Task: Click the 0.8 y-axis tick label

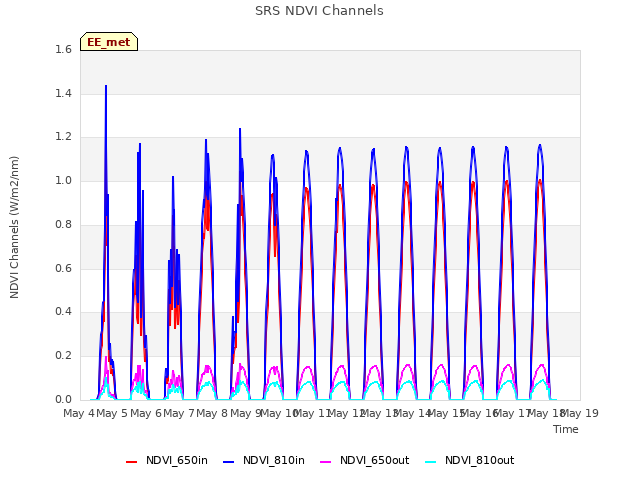Action: point(63,224)
